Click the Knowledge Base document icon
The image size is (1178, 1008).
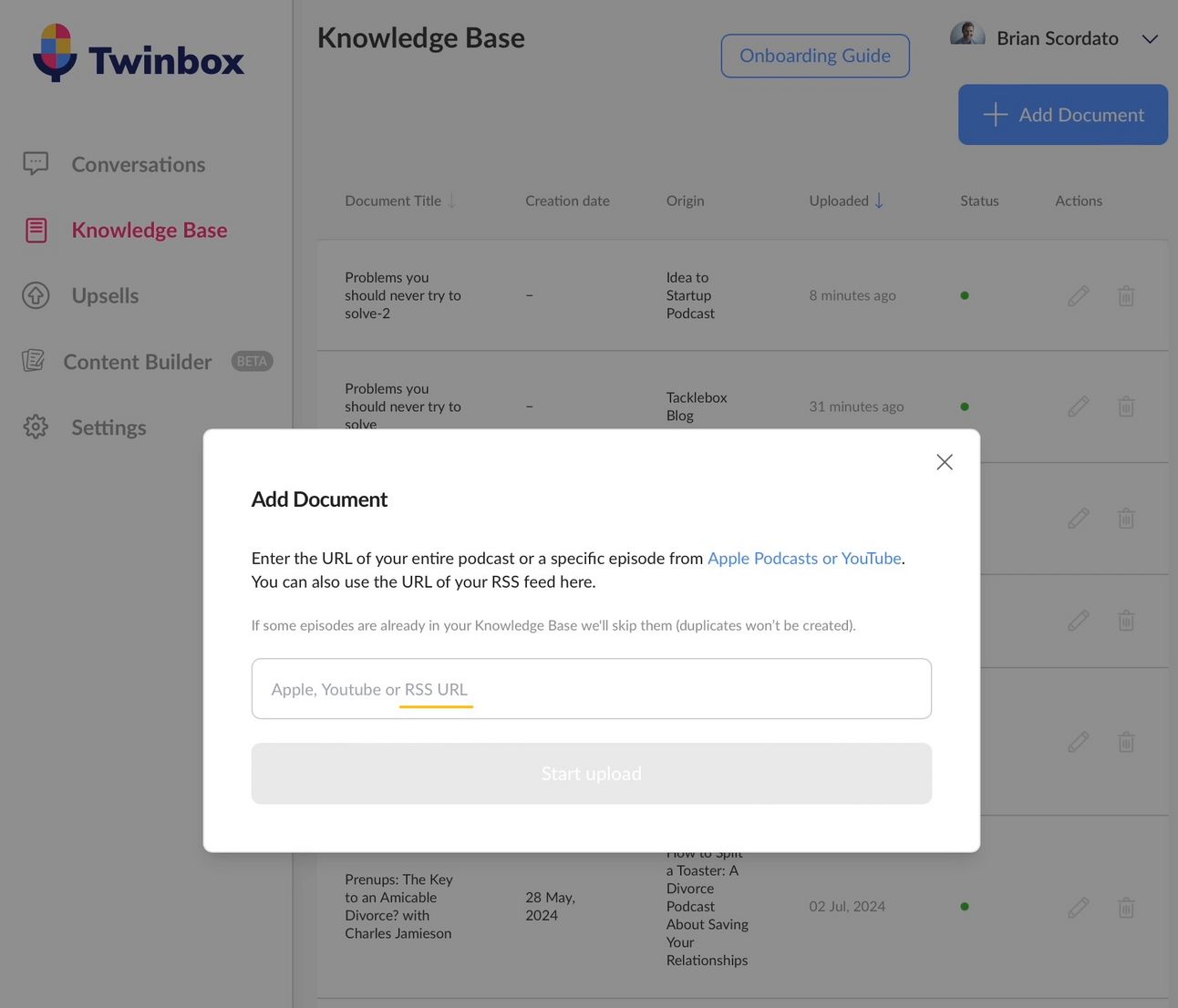tap(36, 230)
